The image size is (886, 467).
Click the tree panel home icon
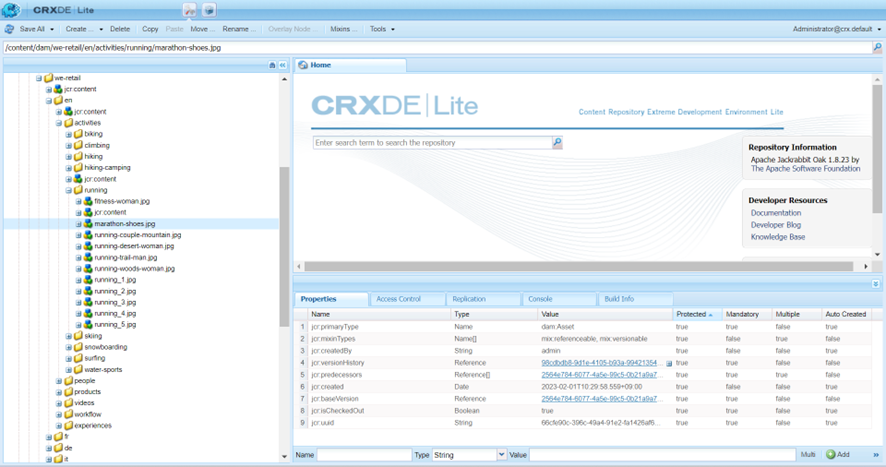tap(272, 66)
